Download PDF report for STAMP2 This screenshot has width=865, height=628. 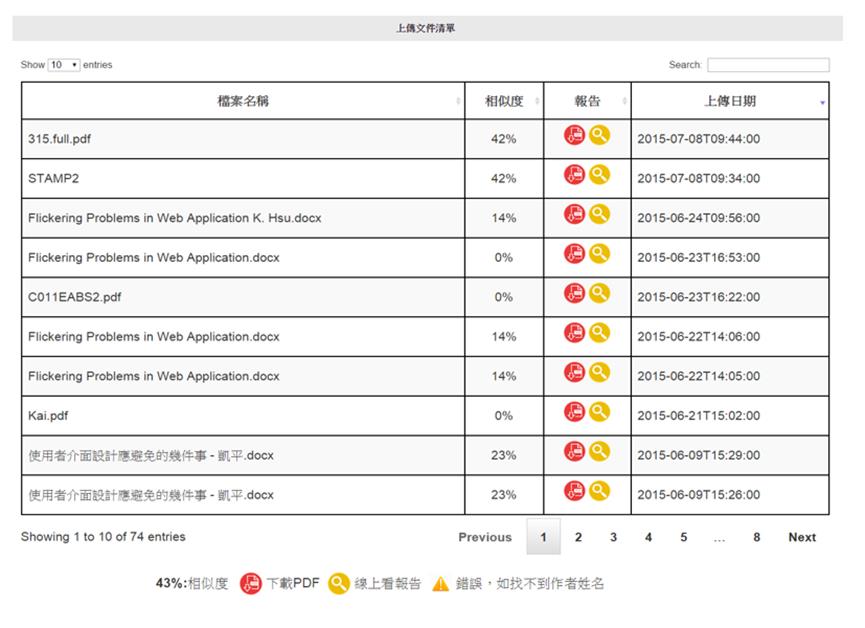[574, 174]
